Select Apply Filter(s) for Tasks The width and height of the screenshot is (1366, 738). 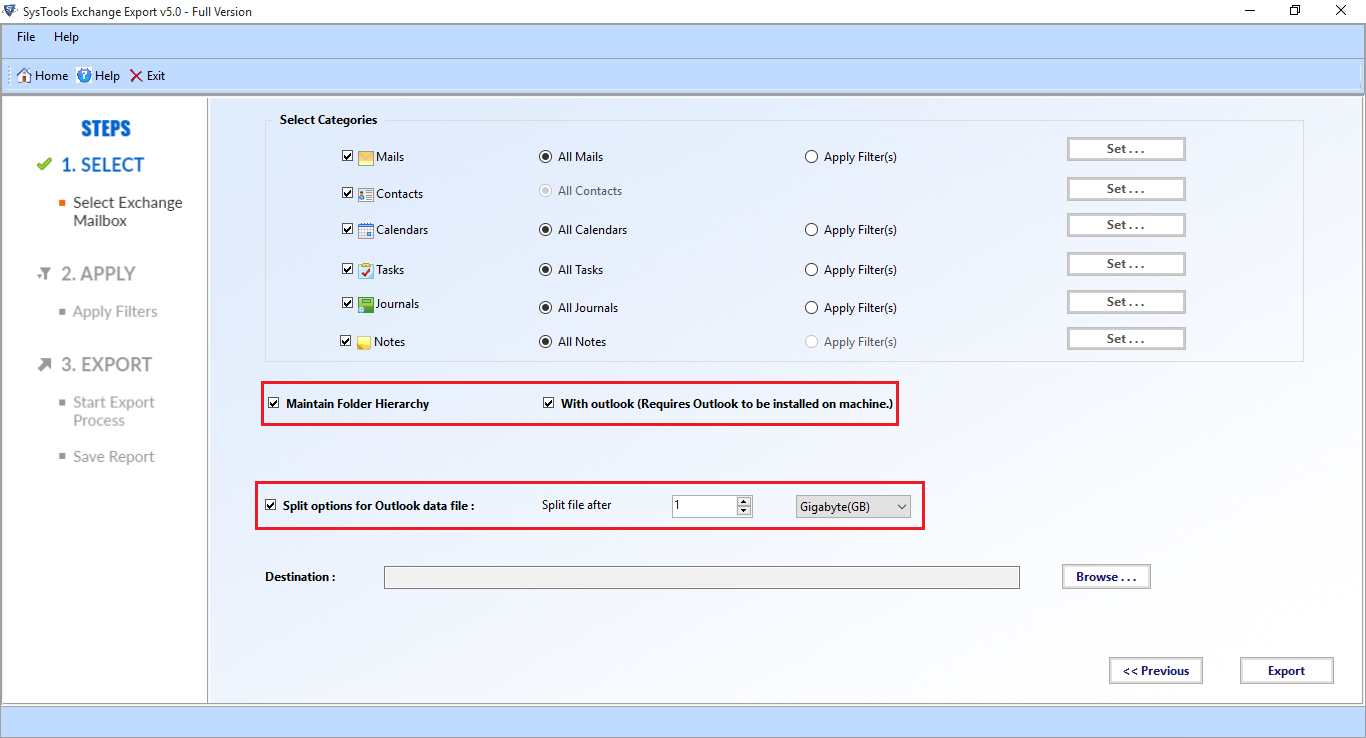coord(812,270)
